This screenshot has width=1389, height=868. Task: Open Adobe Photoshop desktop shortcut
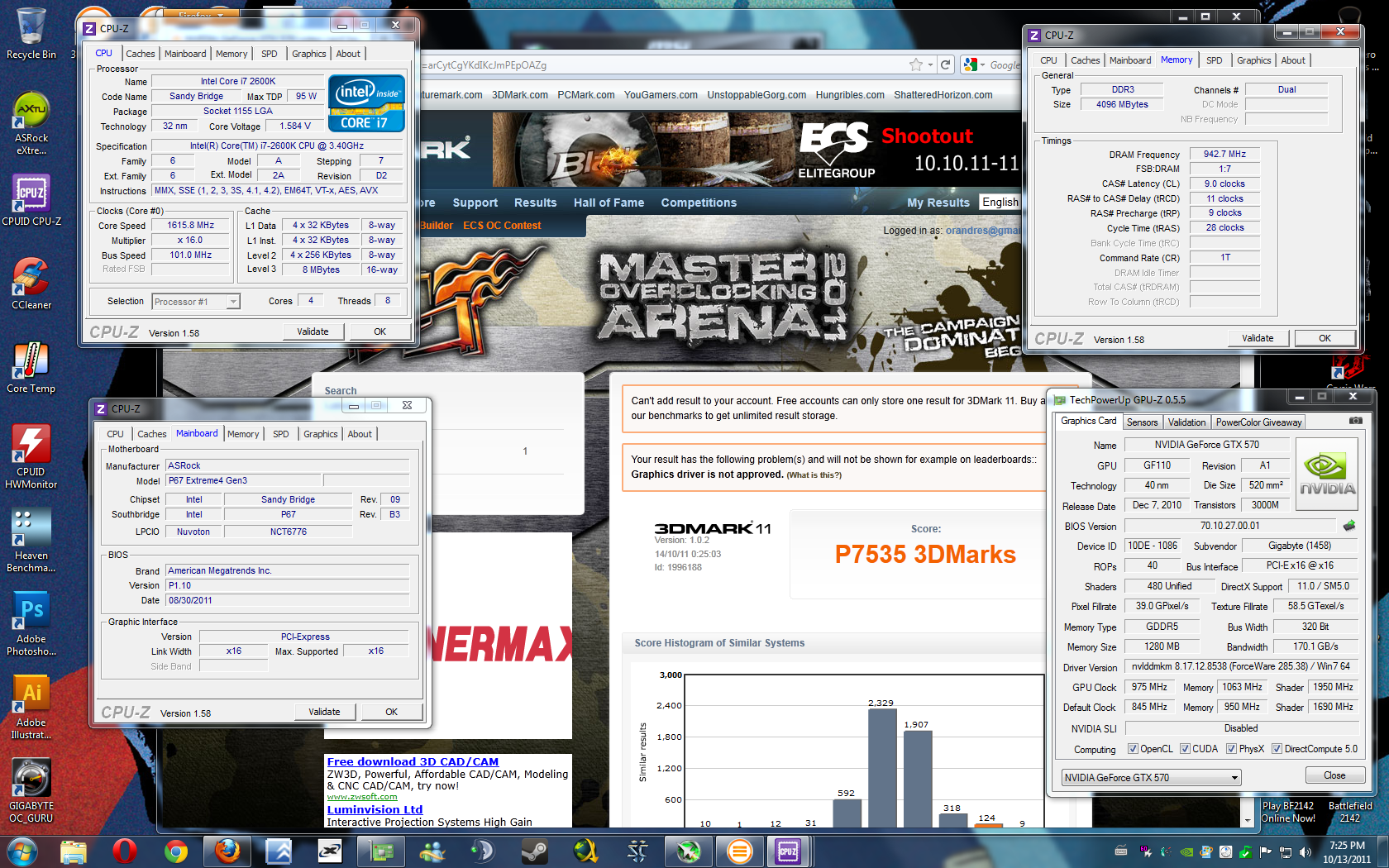(31, 624)
